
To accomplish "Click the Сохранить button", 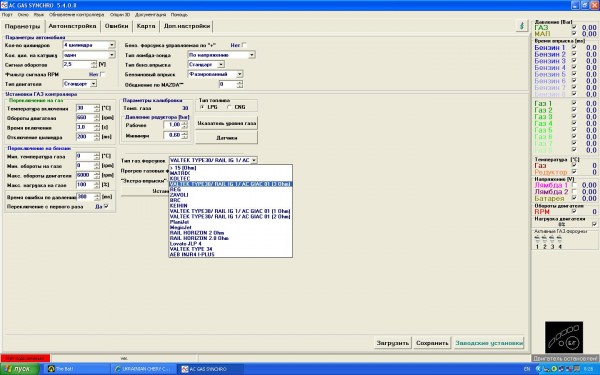I will coord(432,343).
